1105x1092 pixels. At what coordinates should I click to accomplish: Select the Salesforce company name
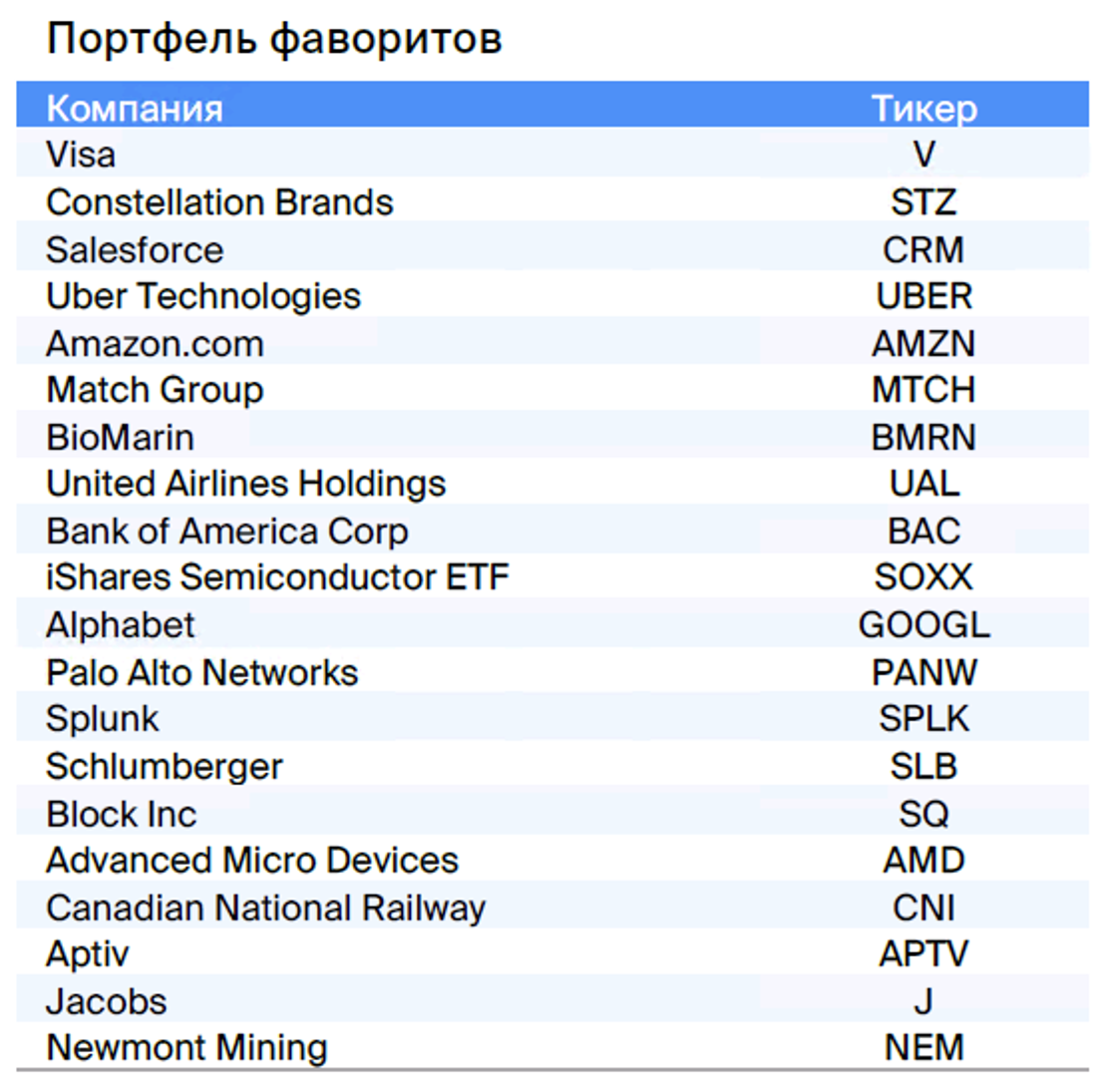[135, 249]
